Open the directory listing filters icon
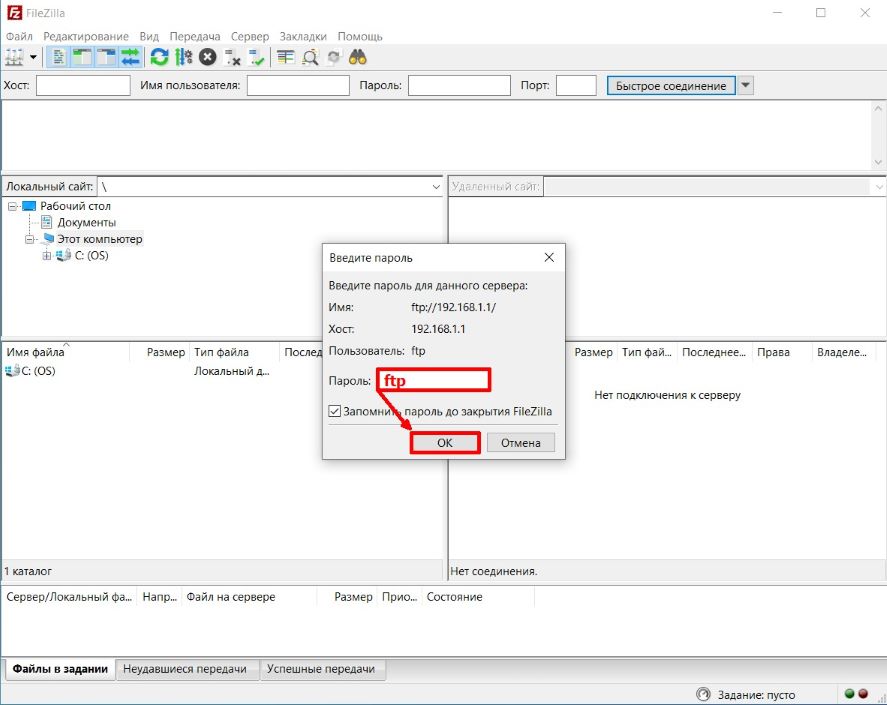The width and height of the screenshot is (887, 705). tap(287, 58)
